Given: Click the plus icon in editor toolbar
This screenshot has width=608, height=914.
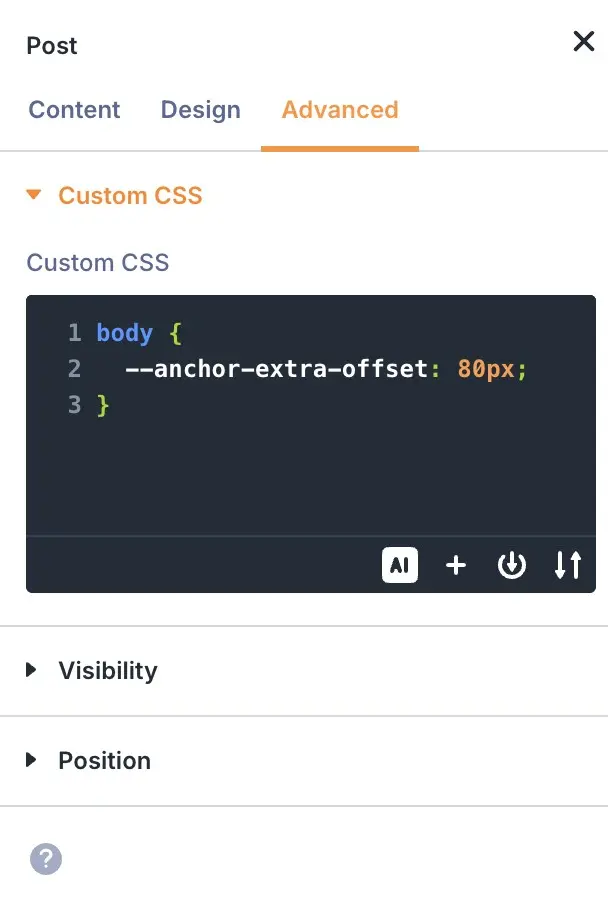Looking at the screenshot, I should (x=456, y=566).
